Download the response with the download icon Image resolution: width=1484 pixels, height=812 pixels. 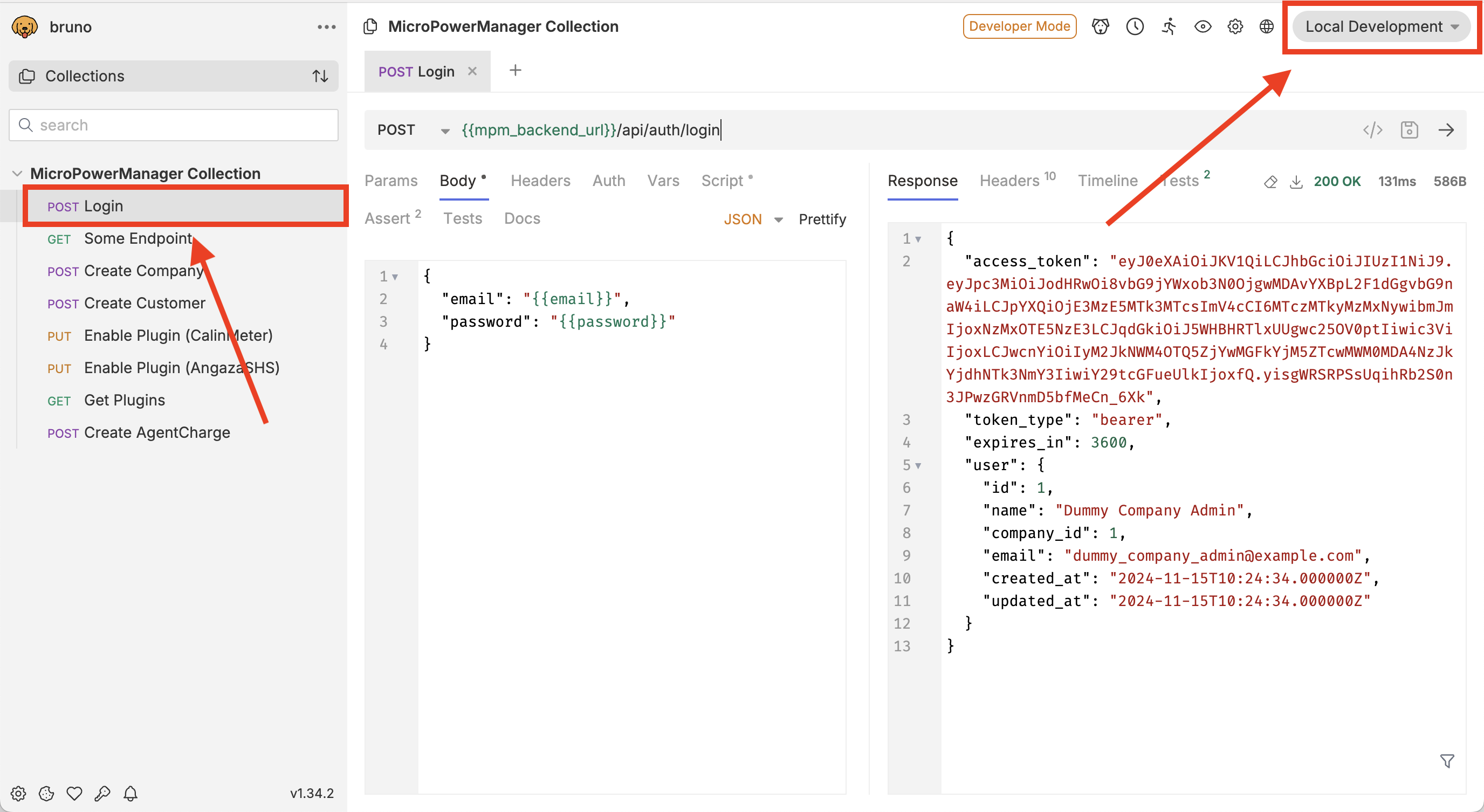(1296, 182)
